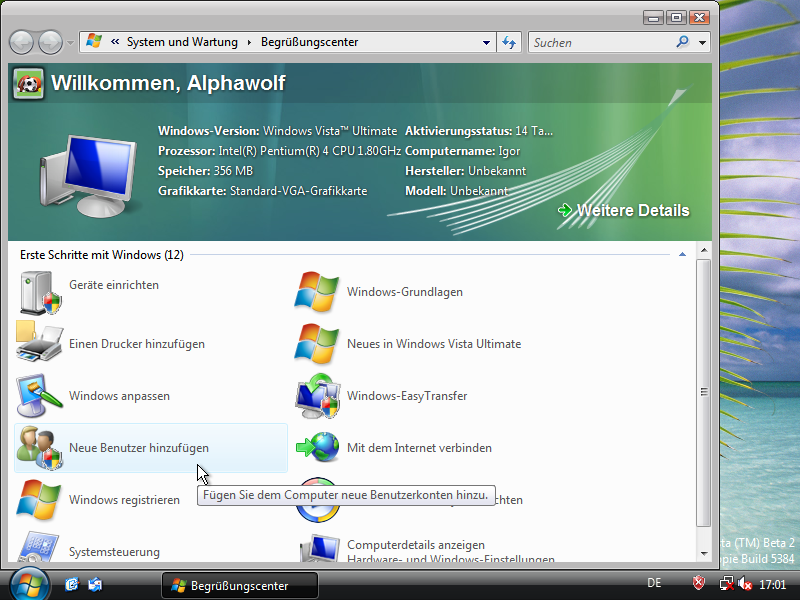Click the address bar refresh button
This screenshot has width=800, height=600.
510,42
